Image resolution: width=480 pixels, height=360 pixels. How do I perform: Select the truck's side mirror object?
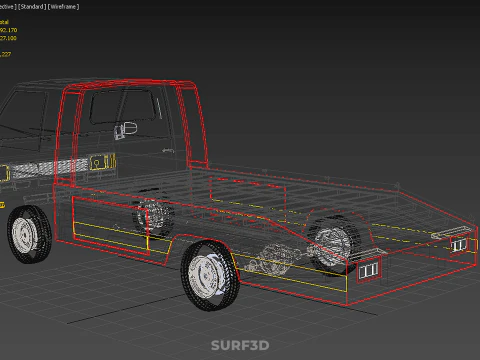coord(126,130)
